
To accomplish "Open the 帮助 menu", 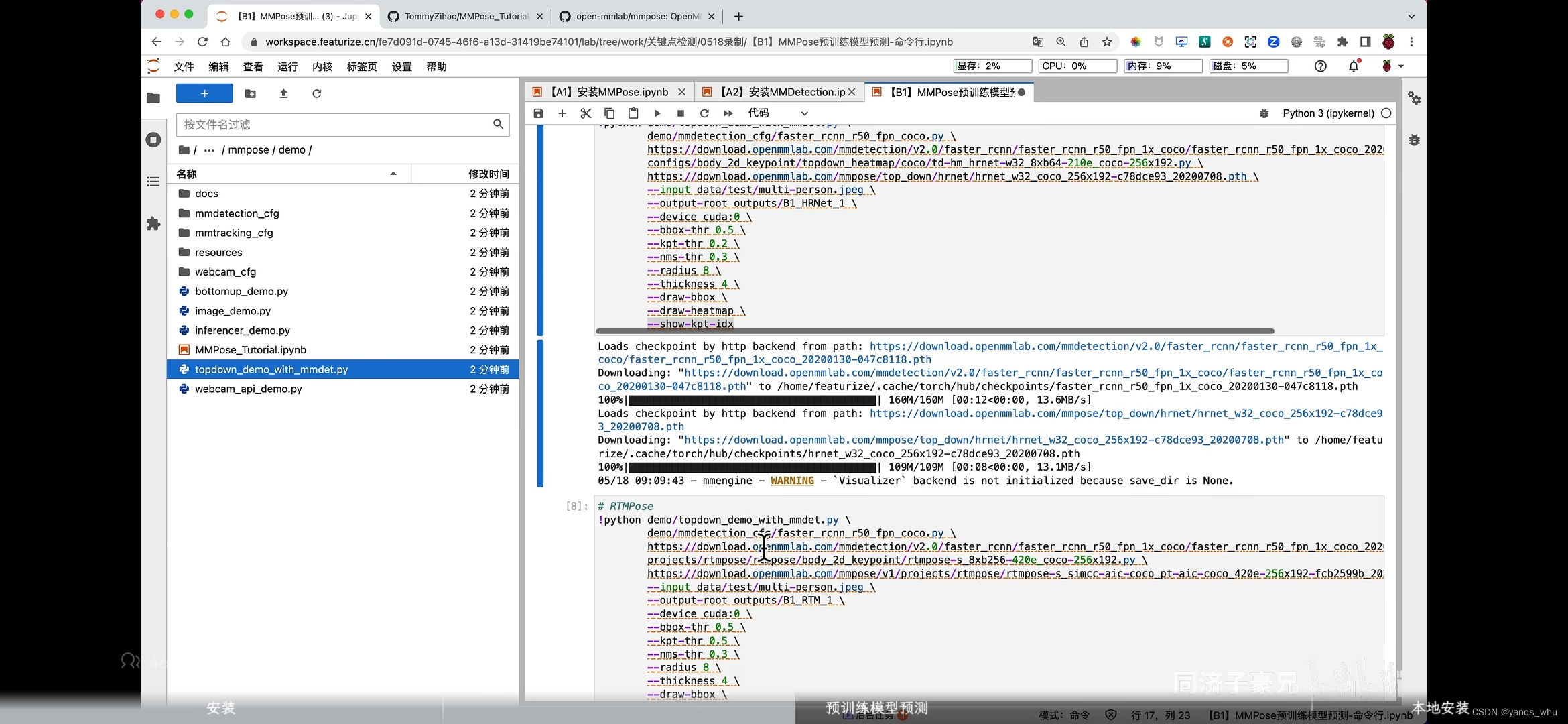I will point(436,66).
